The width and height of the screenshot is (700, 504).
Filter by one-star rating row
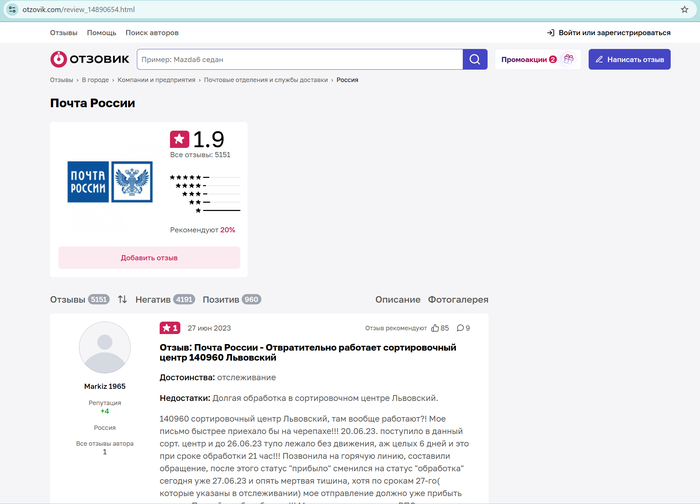point(217,210)
